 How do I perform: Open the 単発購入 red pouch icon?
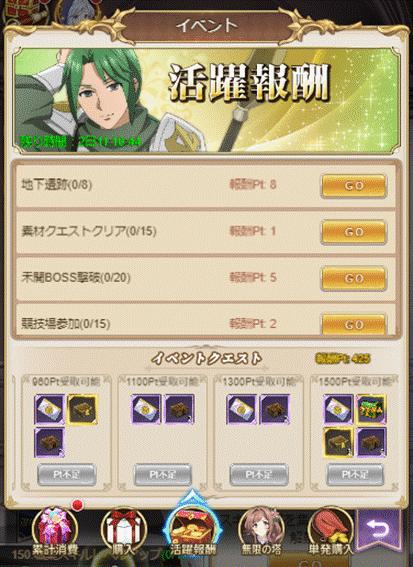[330, 531]
